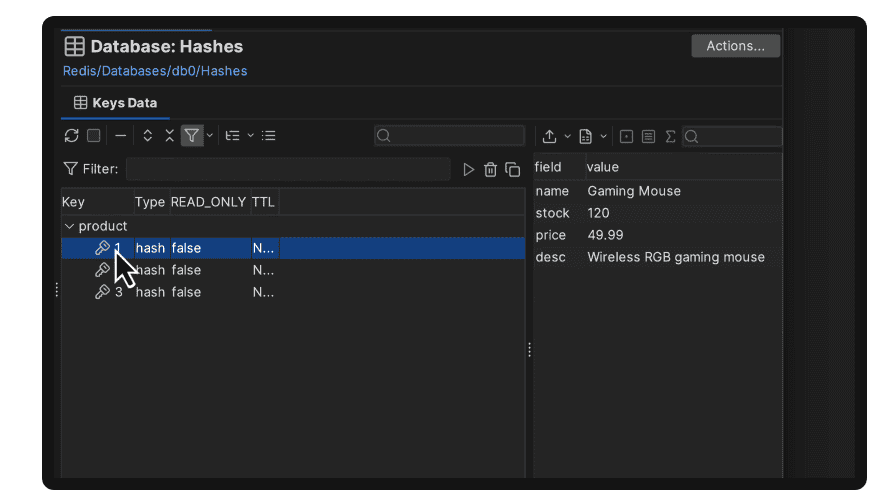Click the database table icon beside title
The height and width of the screenshot is (498, 879).
[75, 46]
